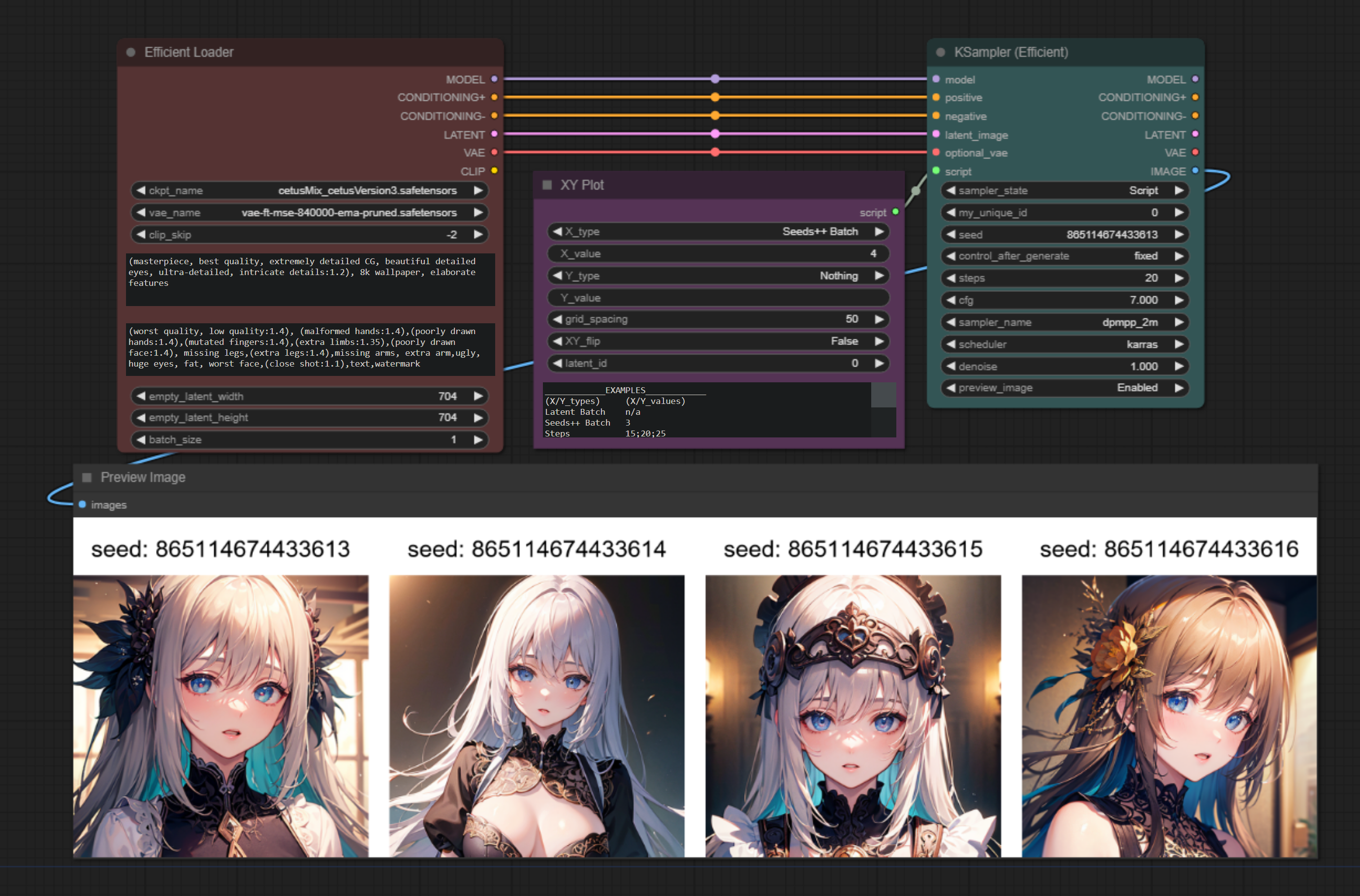
Task: Collapse the KSampler (Efficient) node dot
Action: click(941, 53)
